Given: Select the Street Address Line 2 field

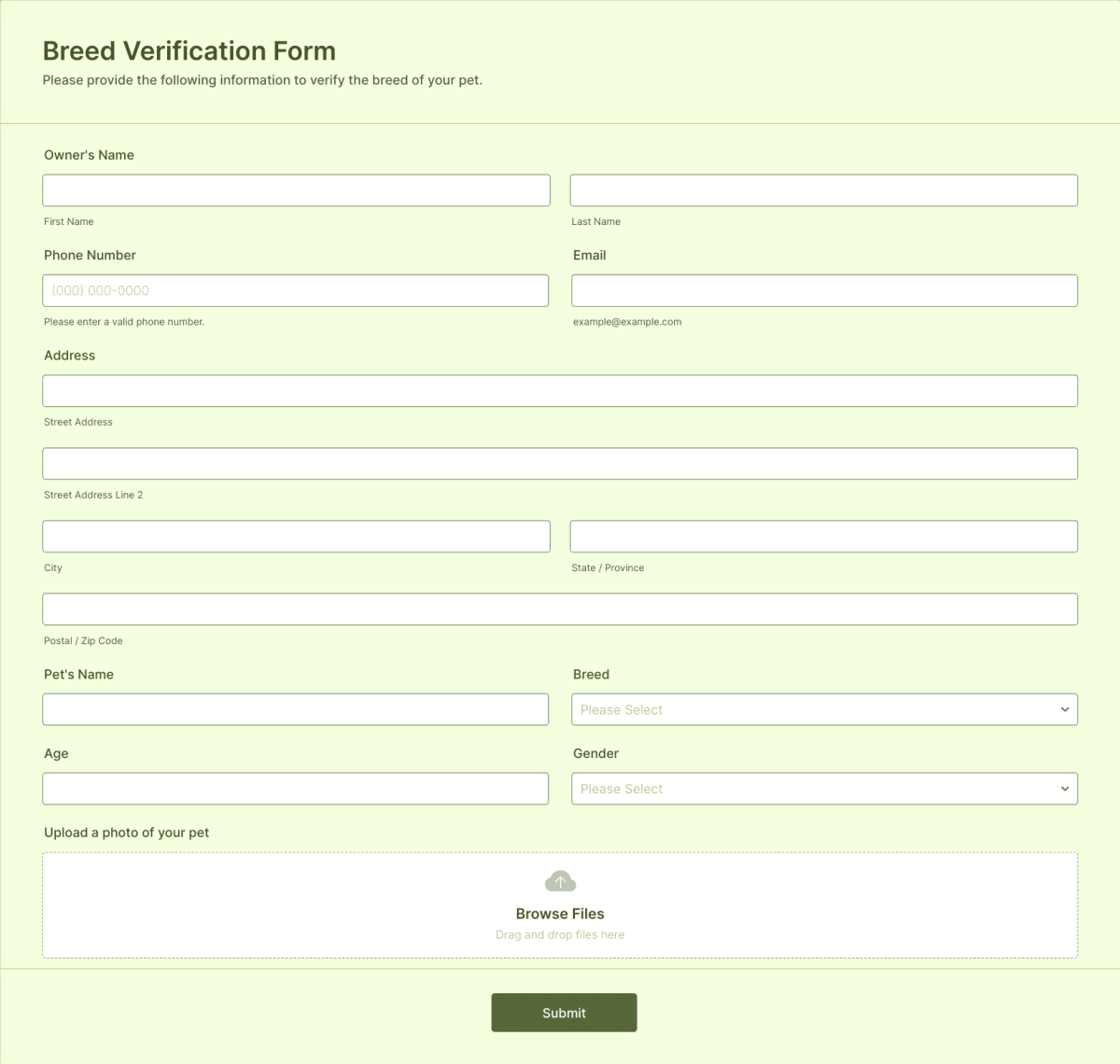Looking at the screenshot, I should [x=560, y=463].
